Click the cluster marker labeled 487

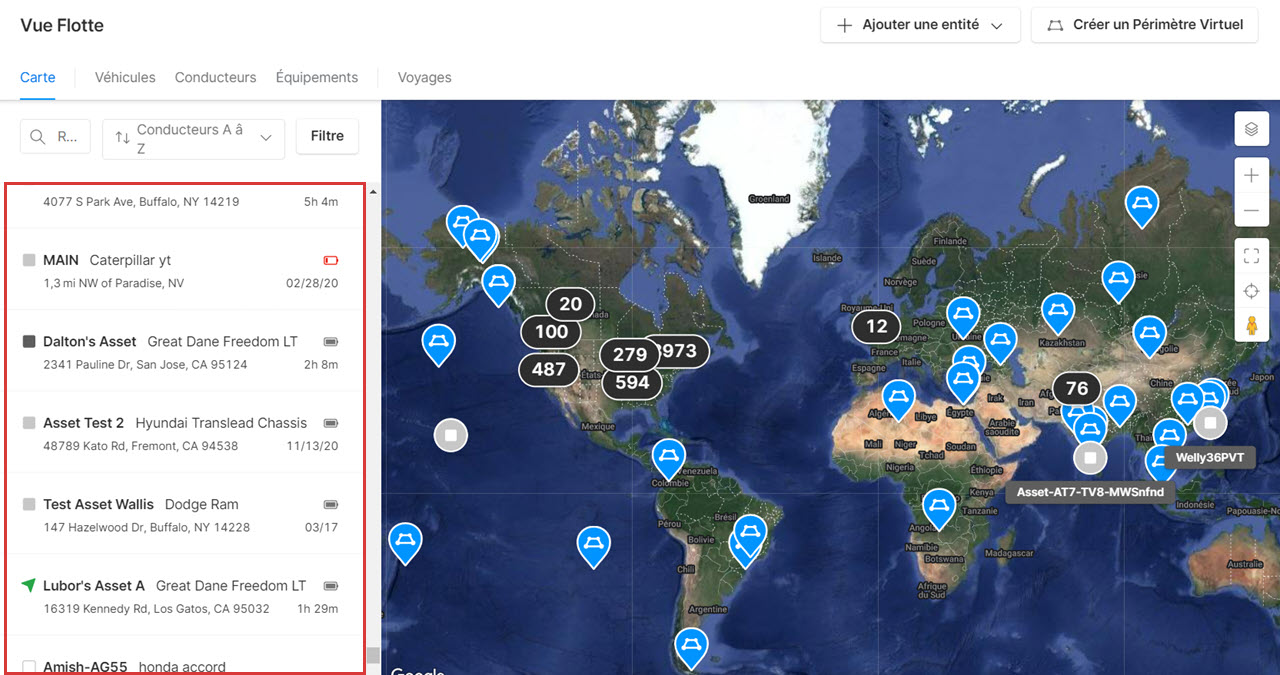pos(548,369)
